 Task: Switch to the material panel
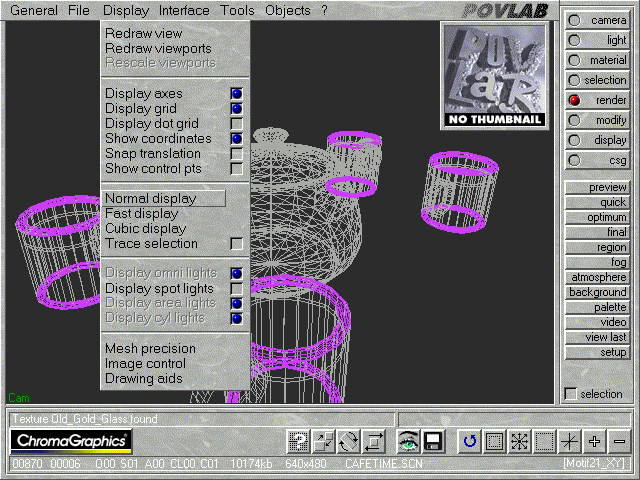[x=574, y=60]
